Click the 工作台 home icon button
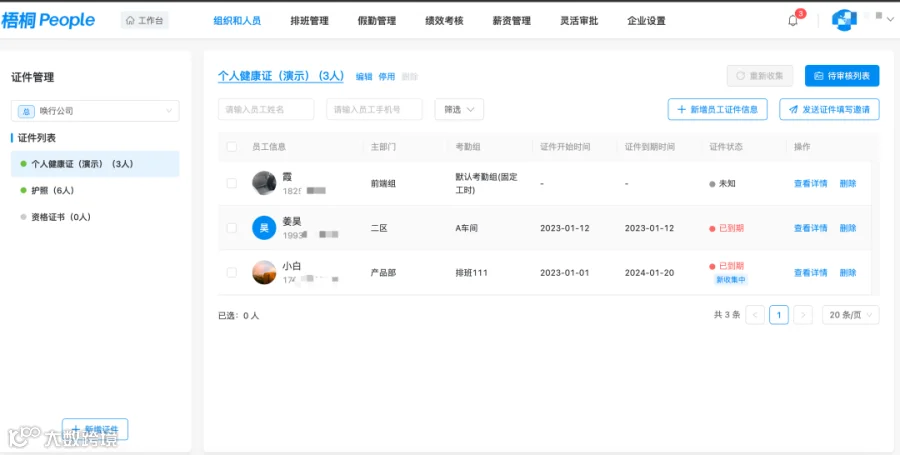Screen dimensions: 900x455 tap(145, 21)
